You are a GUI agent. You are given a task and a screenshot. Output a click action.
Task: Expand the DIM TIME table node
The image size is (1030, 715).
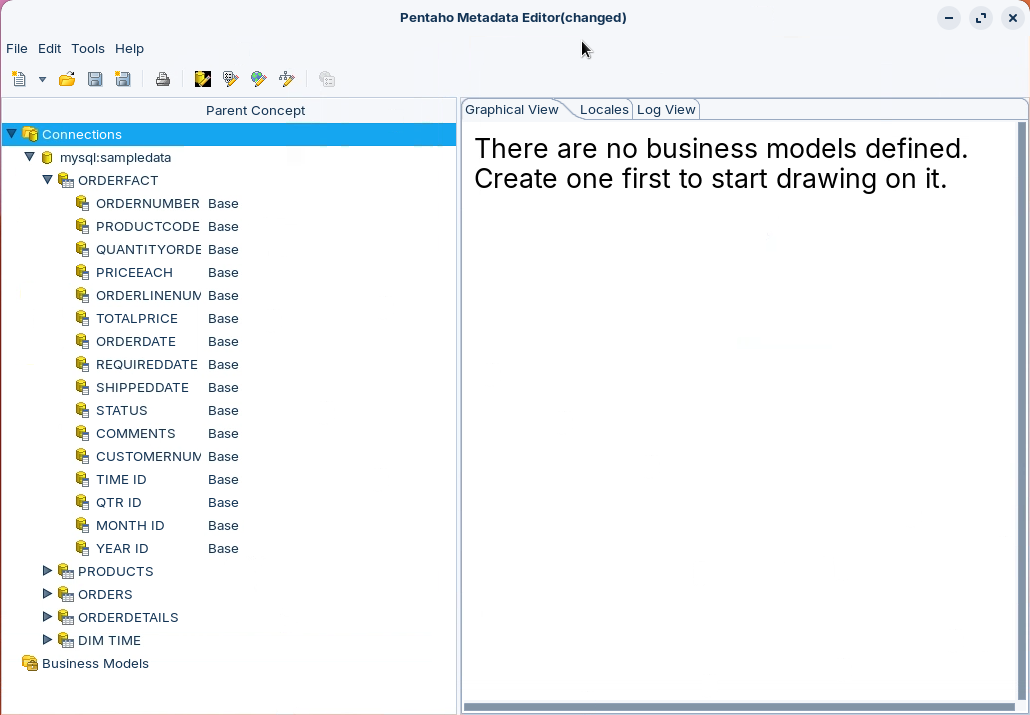[47, 640]
